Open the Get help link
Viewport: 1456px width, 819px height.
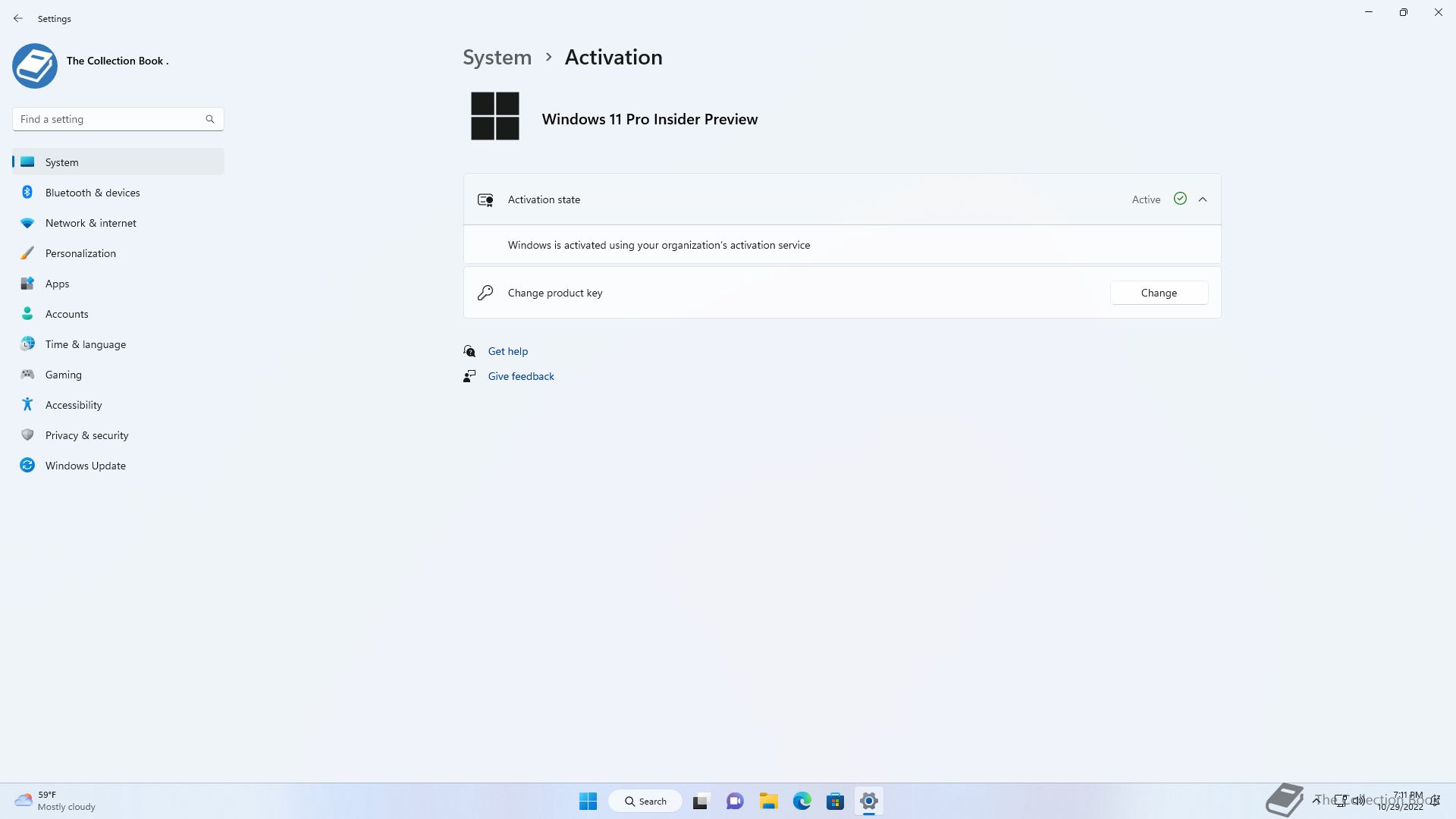[x=507, y=351]
